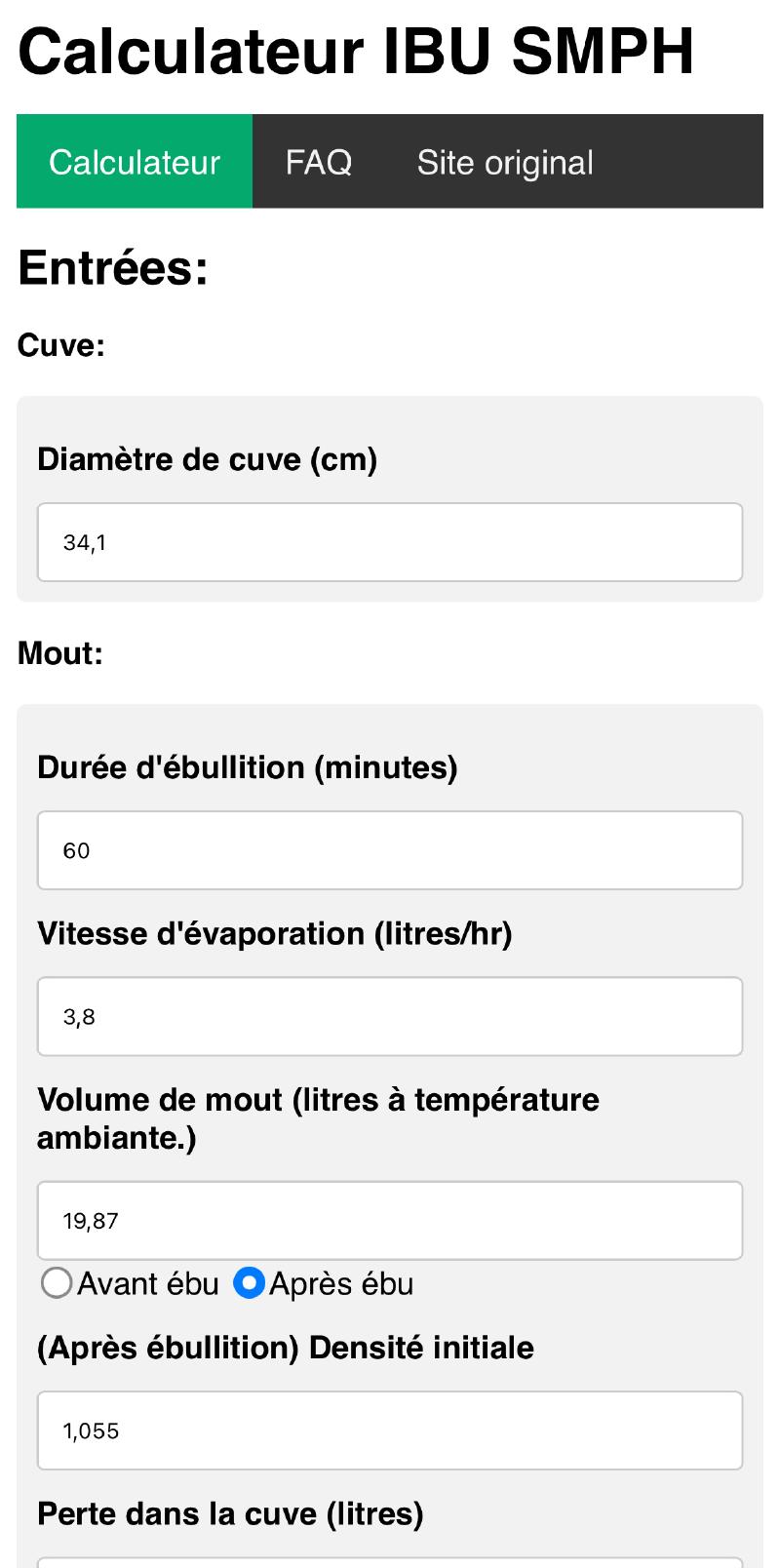This screenshot has width=780, height=1568.
Task: Click the Volume de mout input field
Action: coord(390,1220)
